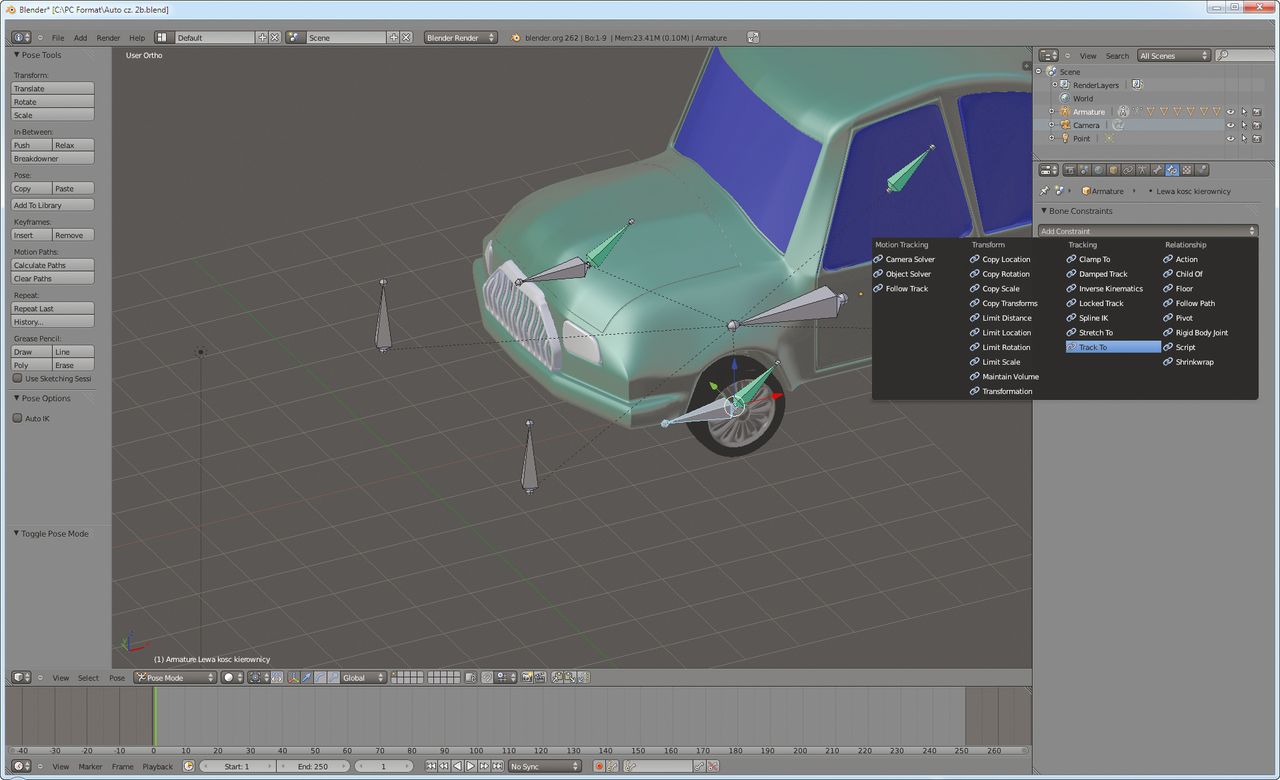Open the Scene properties tab icon
This screenshot has width=1280, height=780.
(x=1084, y=170)
